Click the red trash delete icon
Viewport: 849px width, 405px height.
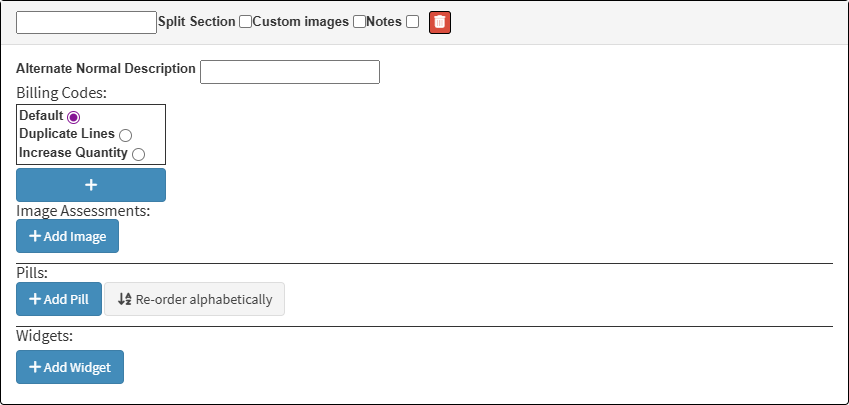pyautogui.click(x=440, y=22)
